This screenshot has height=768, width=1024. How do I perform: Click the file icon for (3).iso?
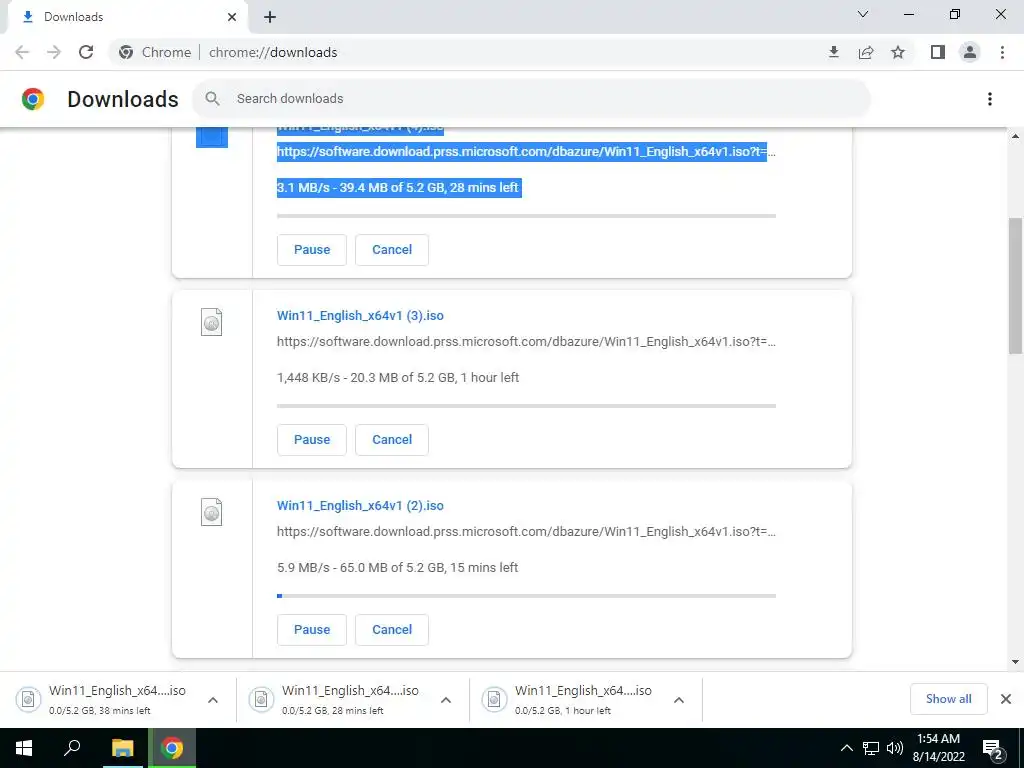(x=212, y=322)
